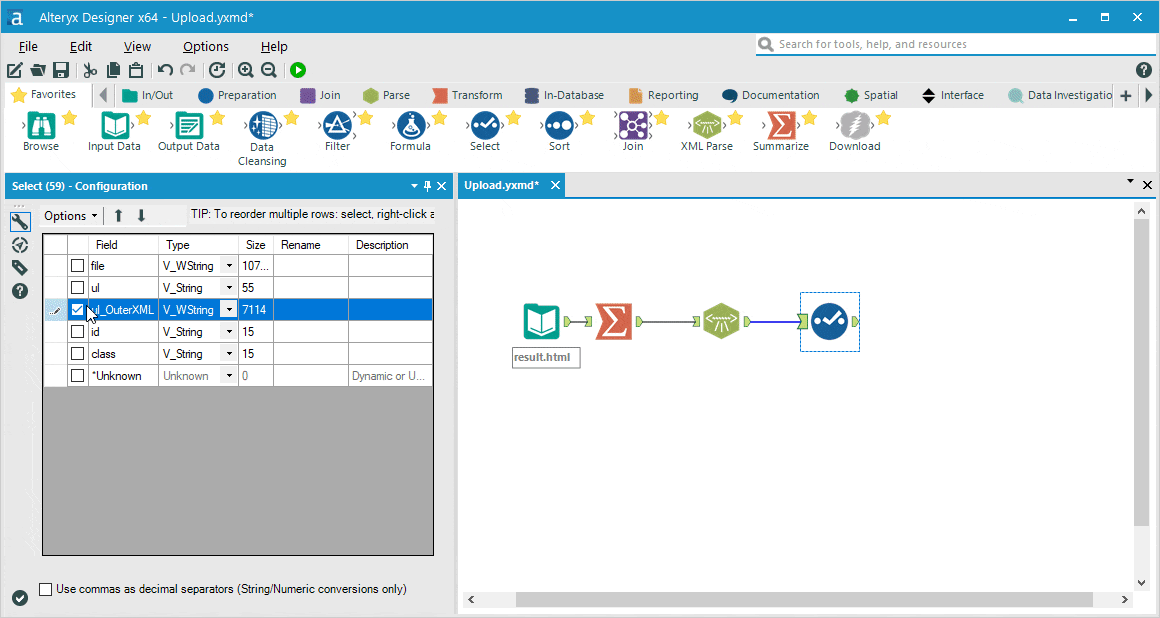Open the View menu

(x=137, y=47)
